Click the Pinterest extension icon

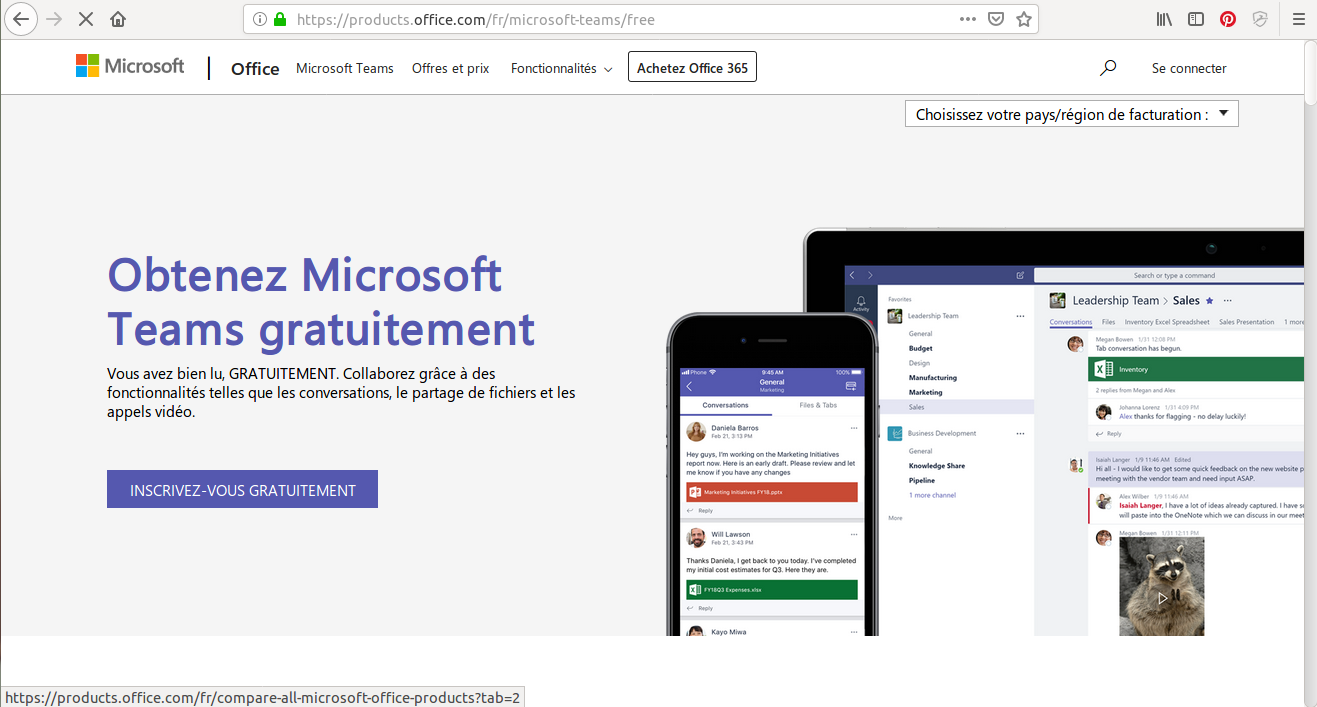point(1228,19)
